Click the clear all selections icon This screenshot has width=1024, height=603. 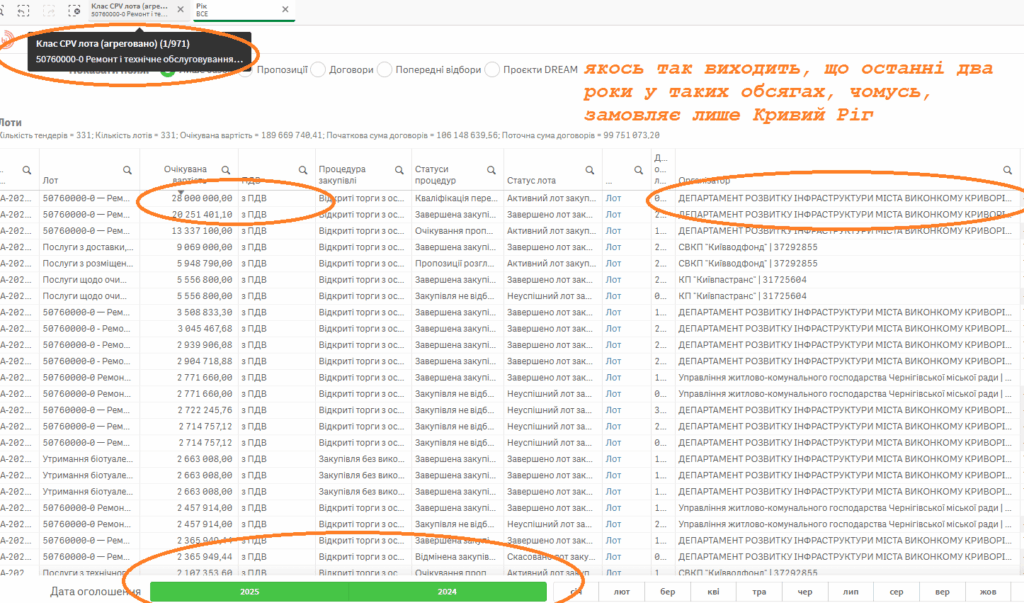(x=73, y=10)
